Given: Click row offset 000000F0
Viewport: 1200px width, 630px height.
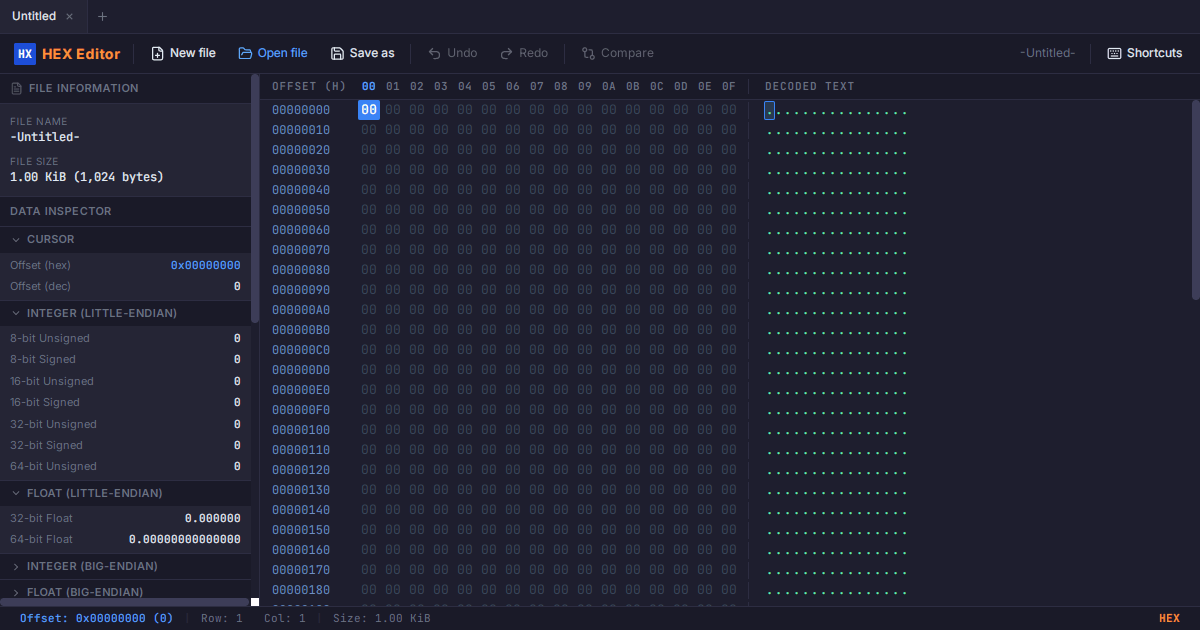Looking at the screenshot, I should 301,410.
